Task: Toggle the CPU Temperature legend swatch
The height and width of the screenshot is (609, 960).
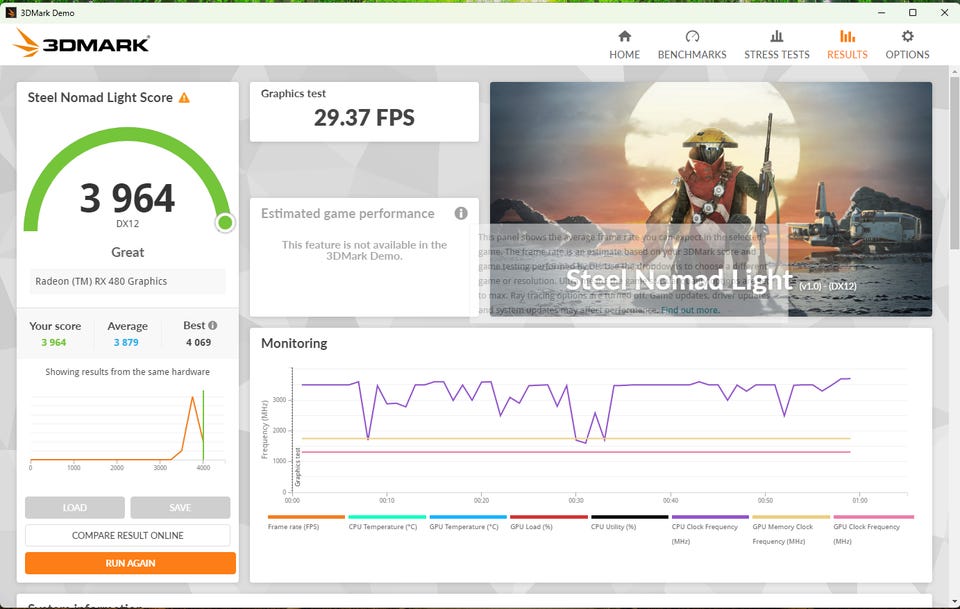Action: click(387, 517)
